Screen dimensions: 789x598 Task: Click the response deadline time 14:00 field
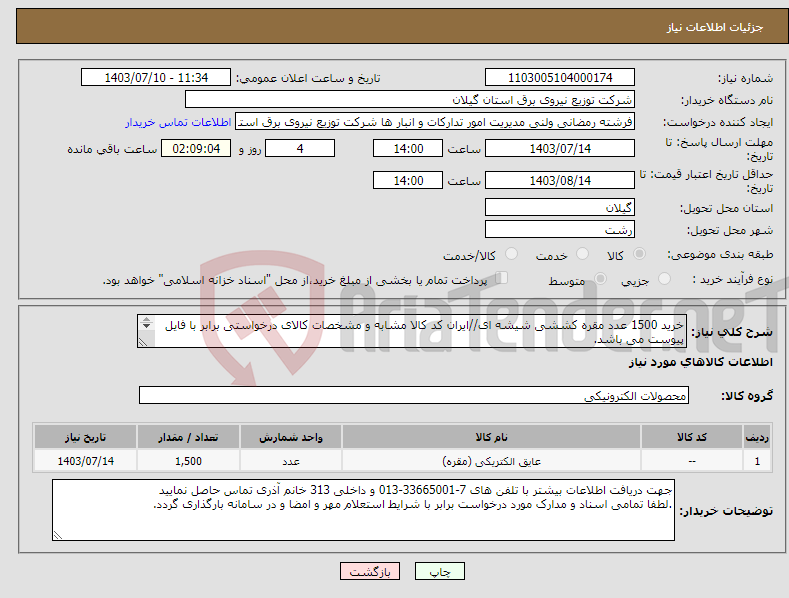(x=408, y=148)
